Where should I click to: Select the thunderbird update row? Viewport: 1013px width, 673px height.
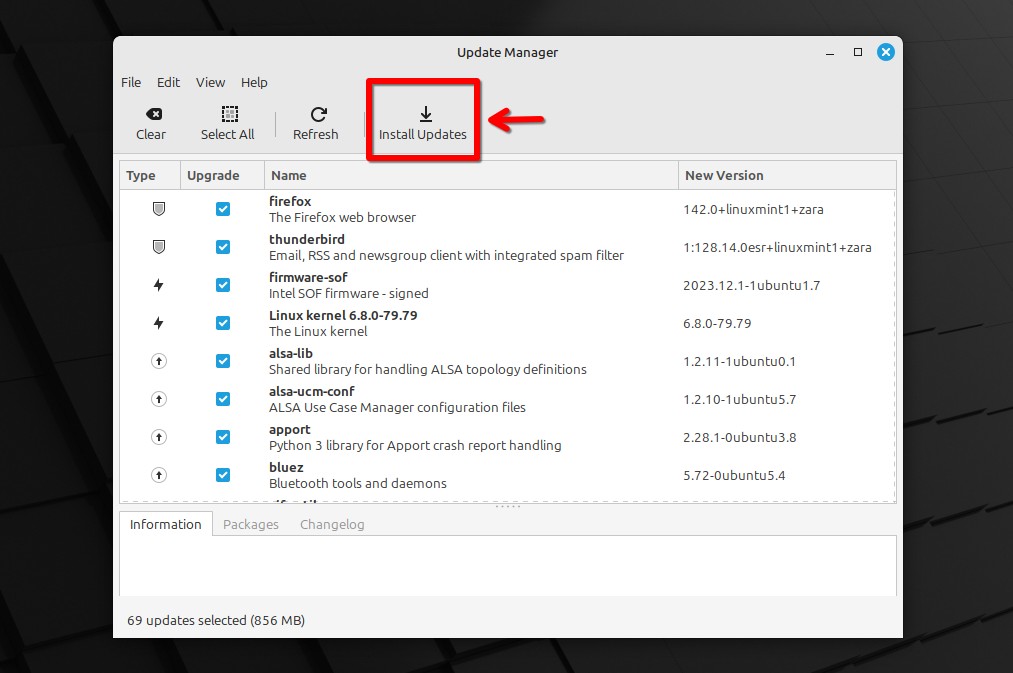(507, 247)
